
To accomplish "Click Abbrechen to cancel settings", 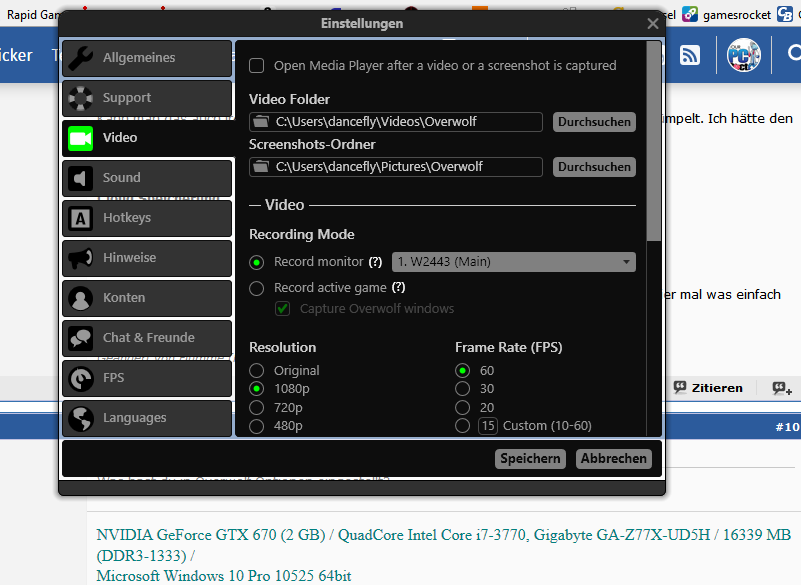I will pos(614,458).
